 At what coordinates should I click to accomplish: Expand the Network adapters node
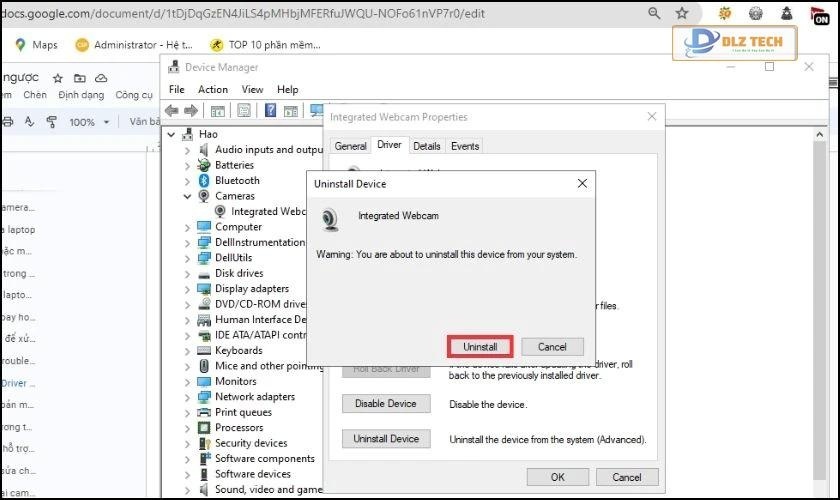[187, 397]
